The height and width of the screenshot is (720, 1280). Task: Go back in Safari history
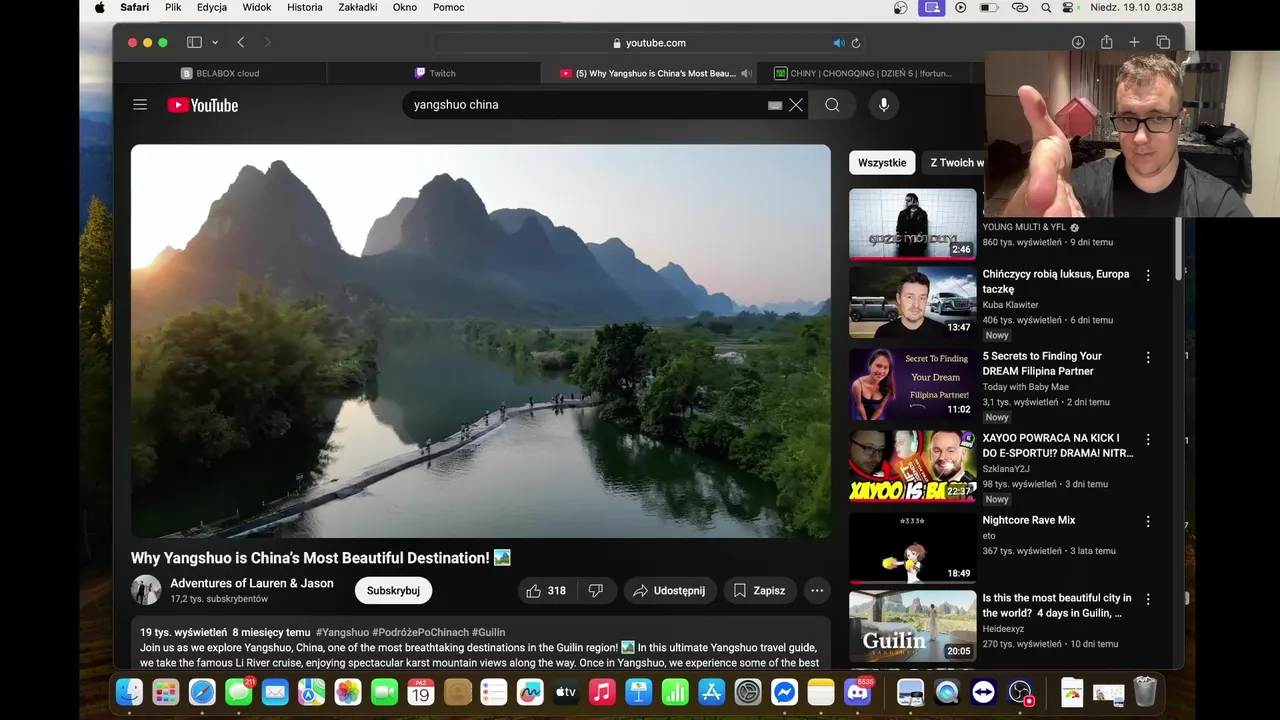[x=241, y=42]
